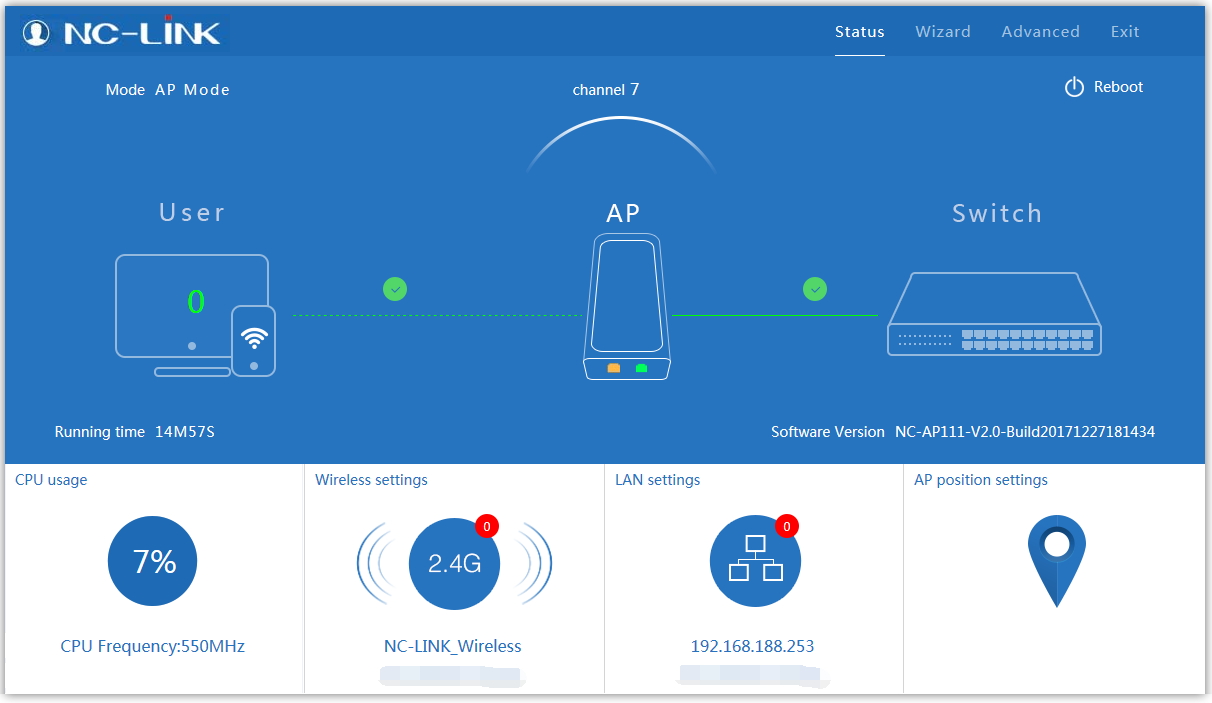Screen dimensions: 1212x703
Task: Open the LAN network topology icon
Action: click(755, 563)
